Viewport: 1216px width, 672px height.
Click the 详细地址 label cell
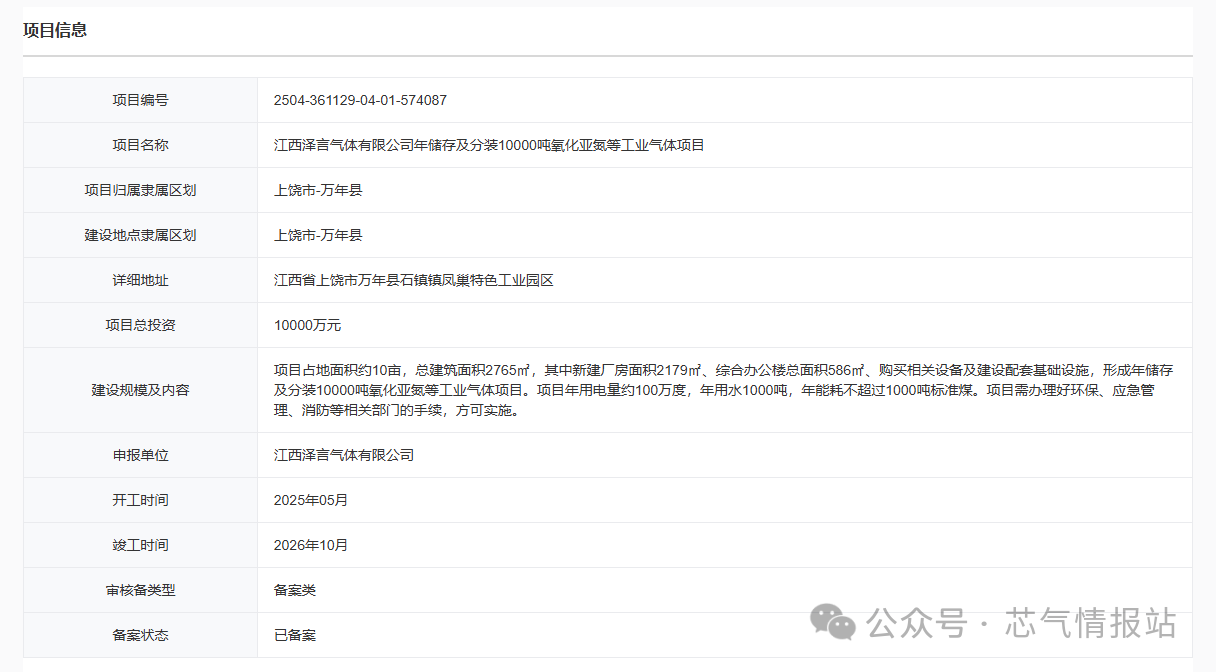coord(140,280)
